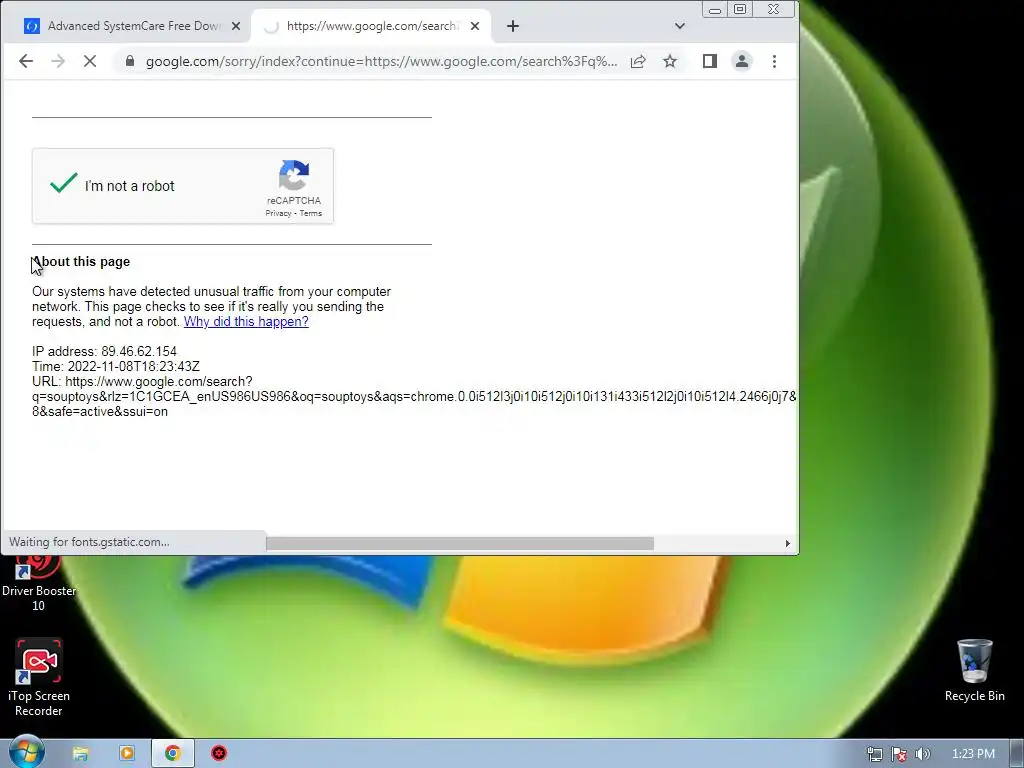Open the Windows Start menu
Screen dimensions: 1024x768
[27, 752]
